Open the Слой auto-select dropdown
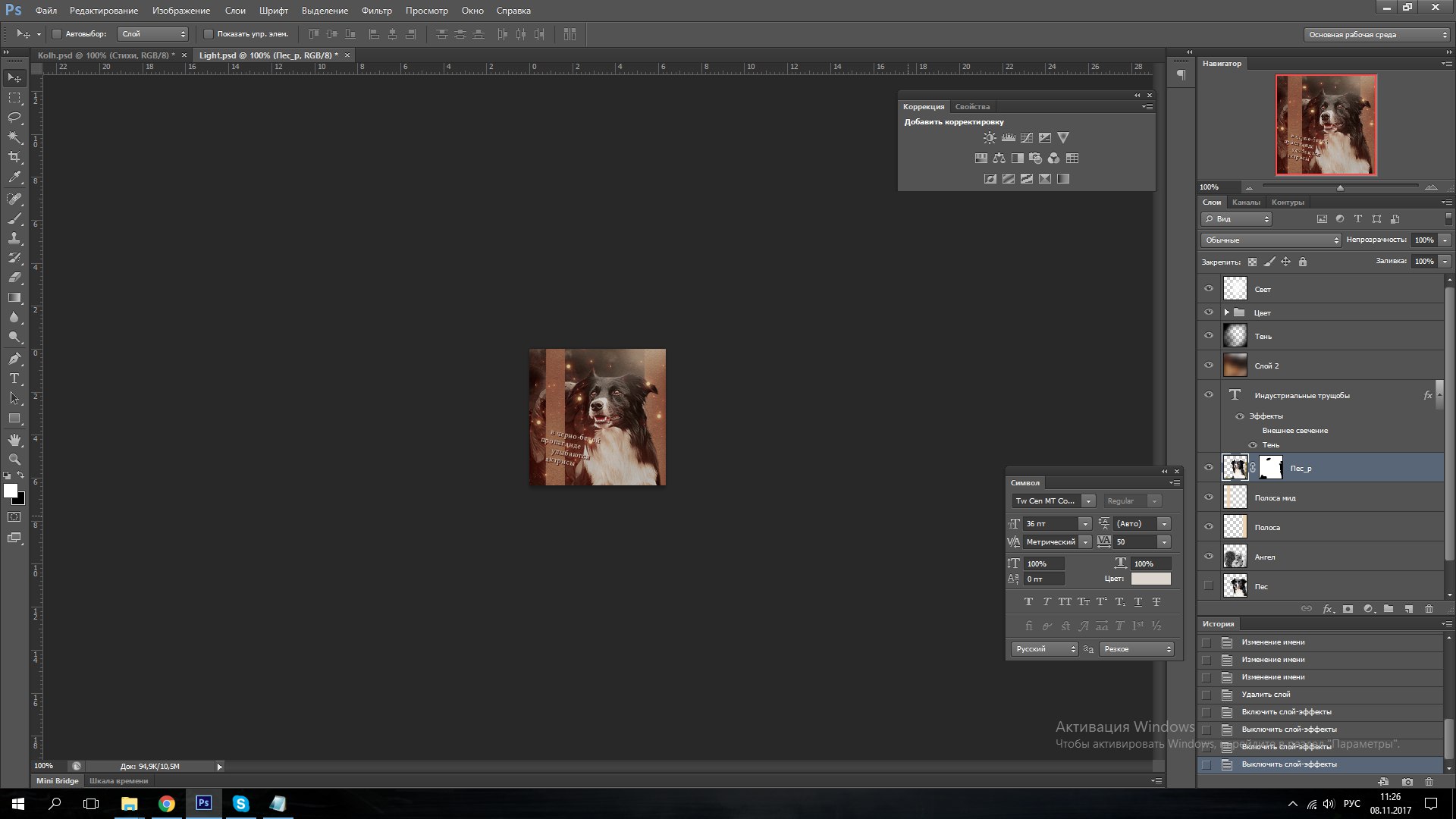Image resolution: width=1456 pixels, height=819 pixels. tap(152, 34)
